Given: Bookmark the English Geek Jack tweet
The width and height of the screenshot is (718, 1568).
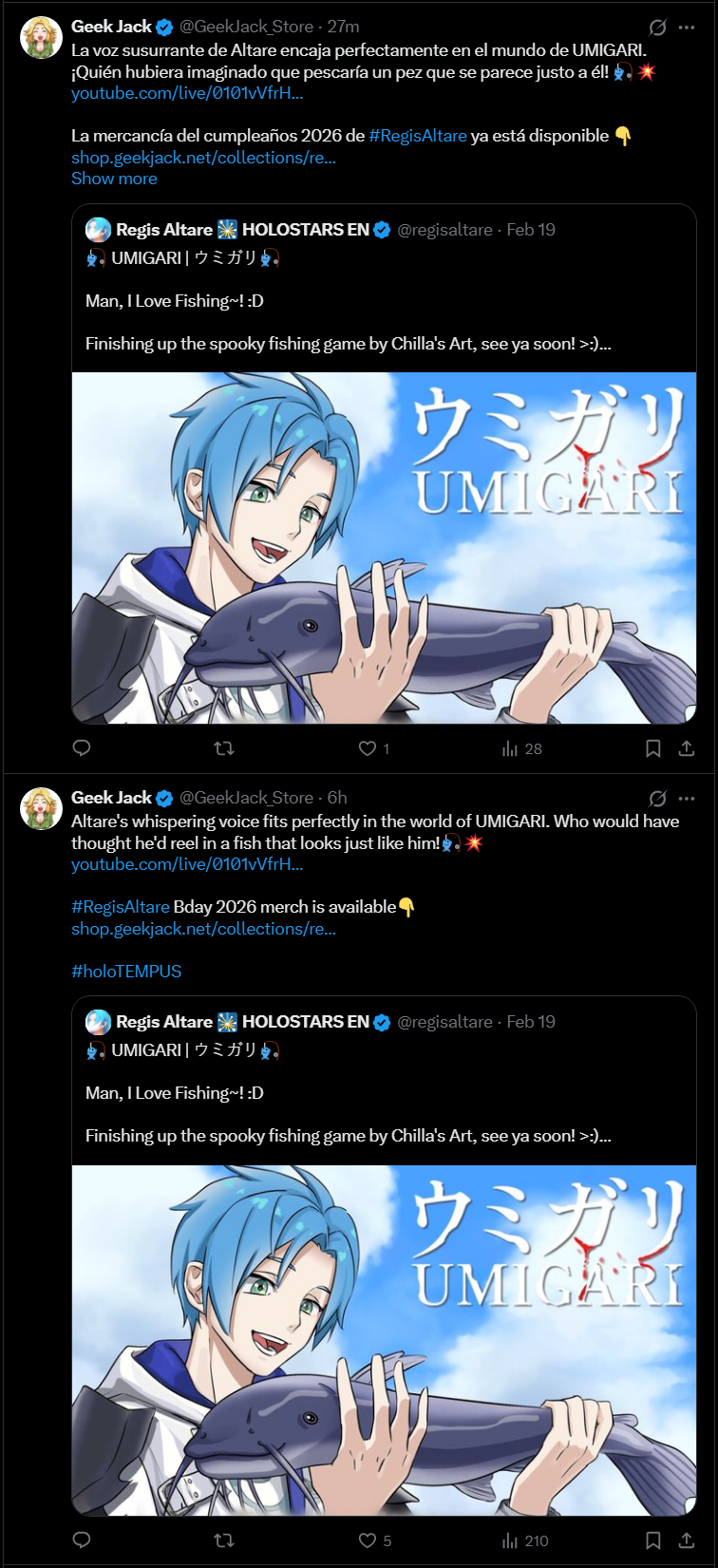Looking at the screenshot, I should pyautogui.click(x=653, y=1540).
